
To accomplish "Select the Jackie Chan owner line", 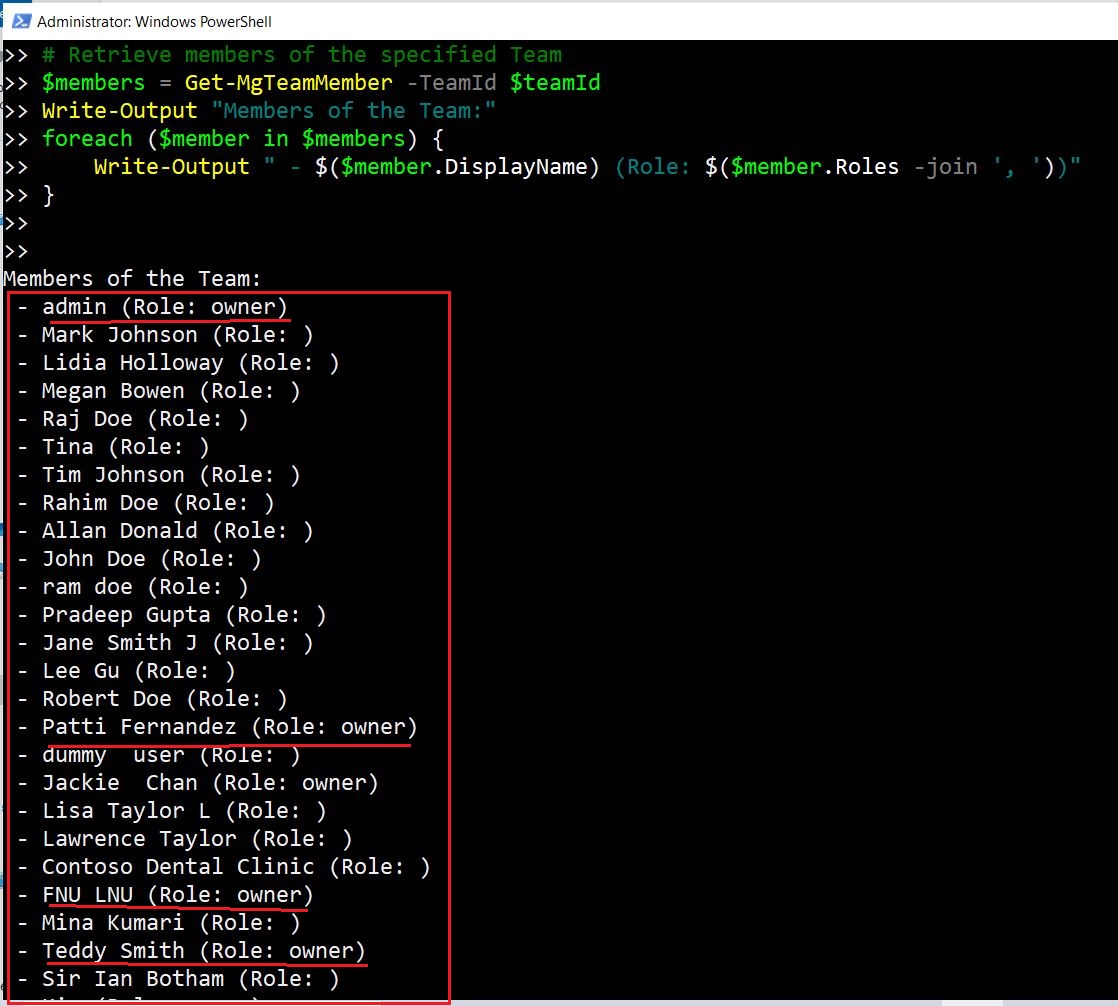I will tap(210, 782).
